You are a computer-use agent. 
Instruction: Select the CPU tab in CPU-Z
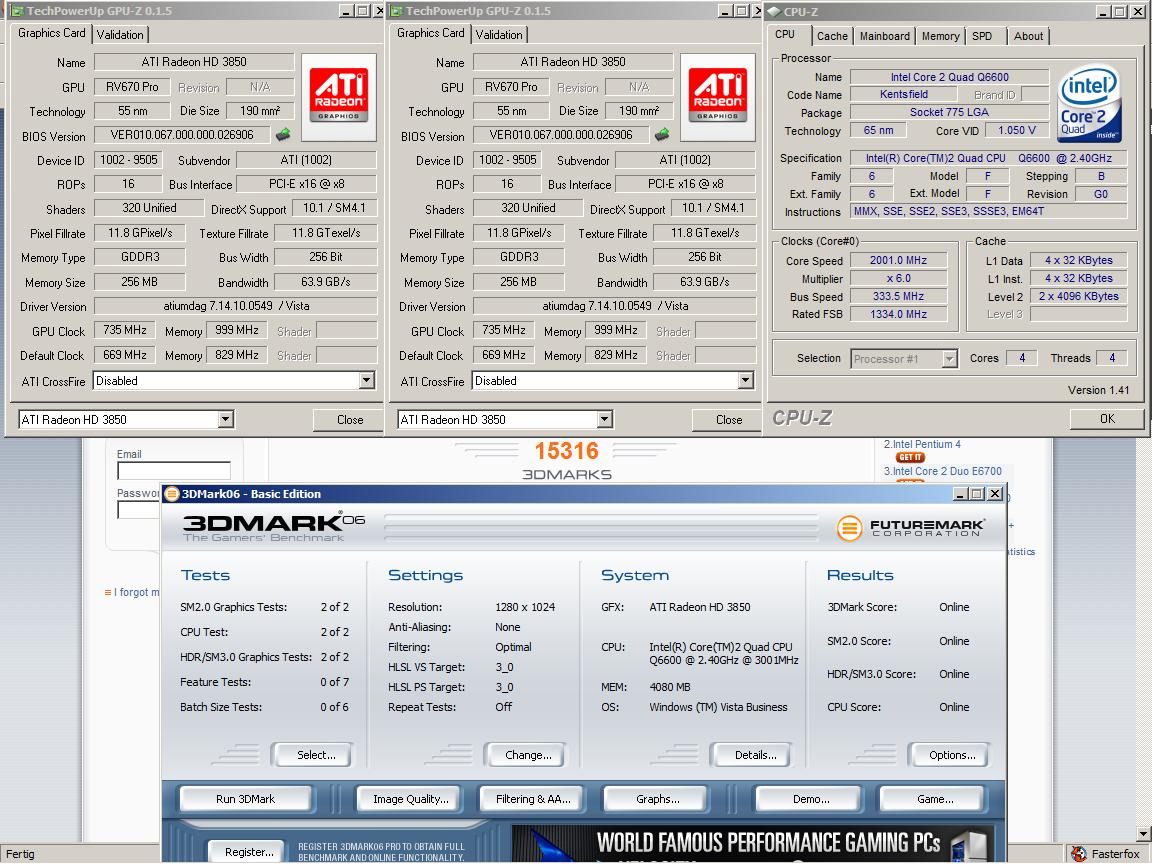(x=785, y=35)
